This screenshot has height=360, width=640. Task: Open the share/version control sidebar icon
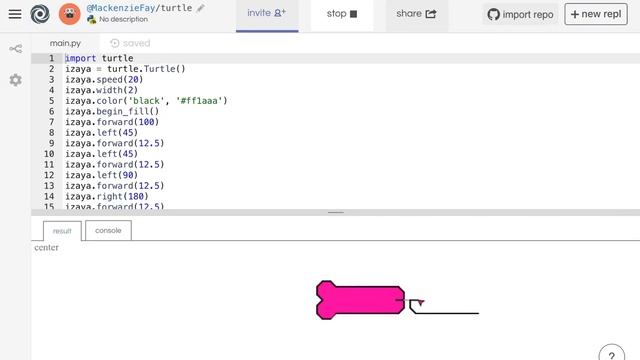pos(16,49)
